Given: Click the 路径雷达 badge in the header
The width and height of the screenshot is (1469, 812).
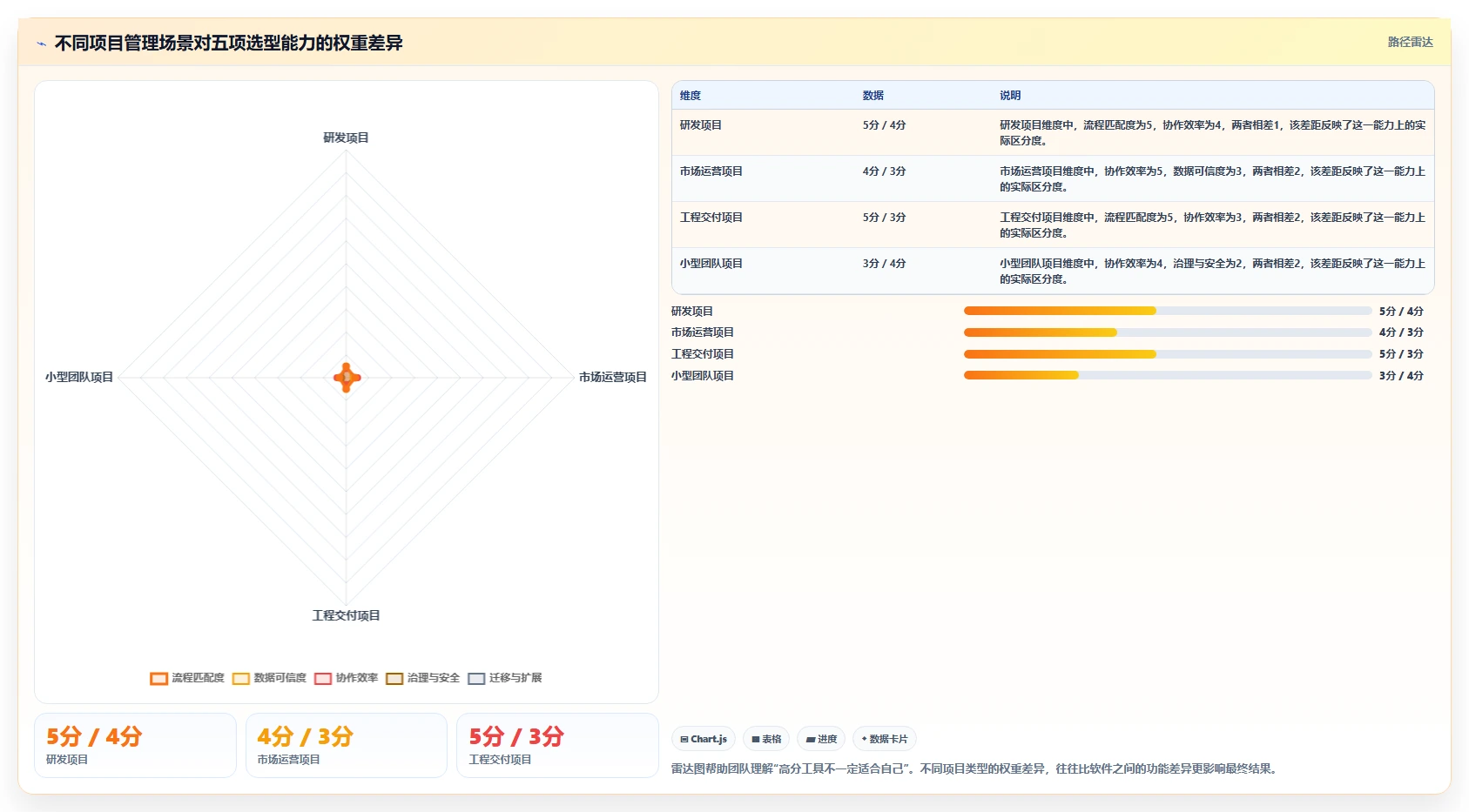Looking at the screenshot, I should point(1410,42).
